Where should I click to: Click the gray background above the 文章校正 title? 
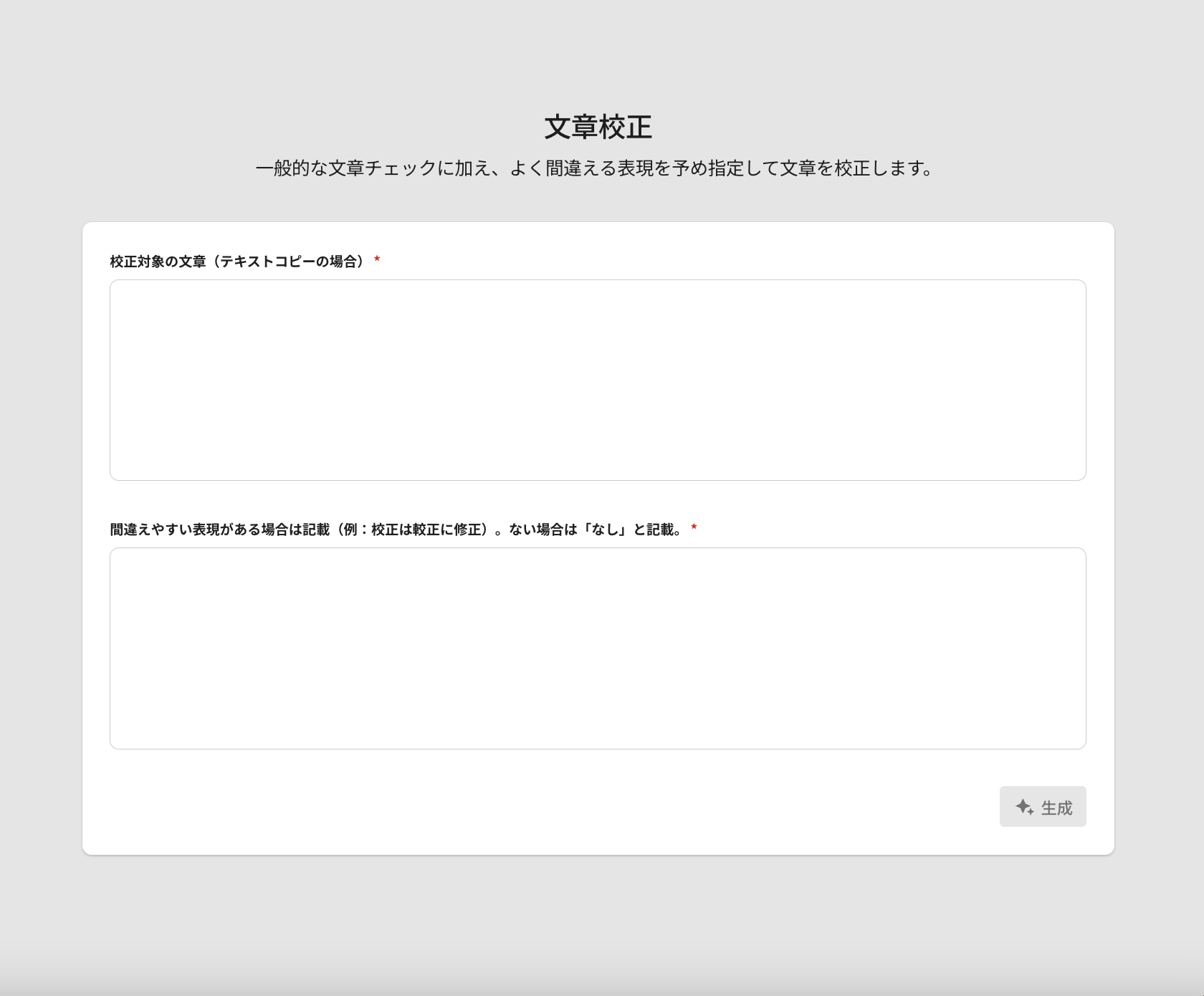(x=598, y=50)
